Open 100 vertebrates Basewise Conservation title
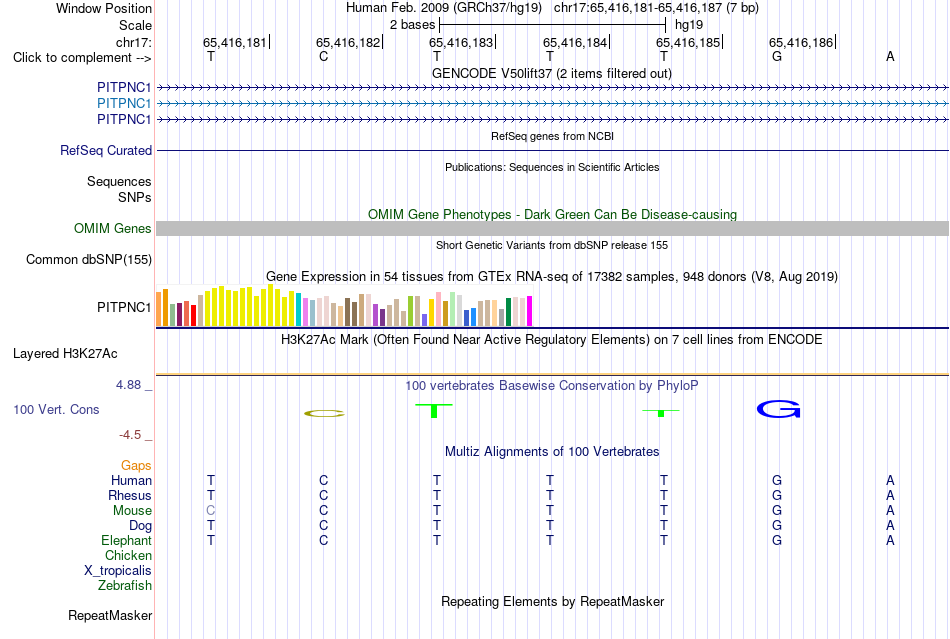The width and height of the screenshot is (950, 639). [552, 386]
